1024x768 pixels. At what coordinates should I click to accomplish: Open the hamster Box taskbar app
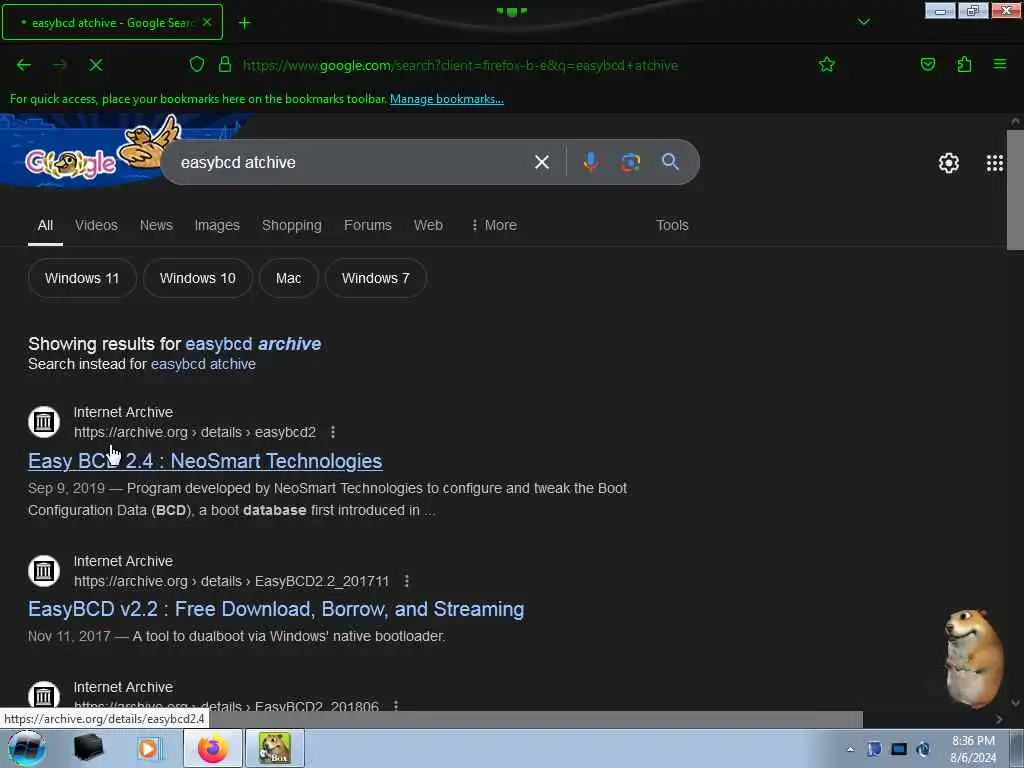pos(275,748)
